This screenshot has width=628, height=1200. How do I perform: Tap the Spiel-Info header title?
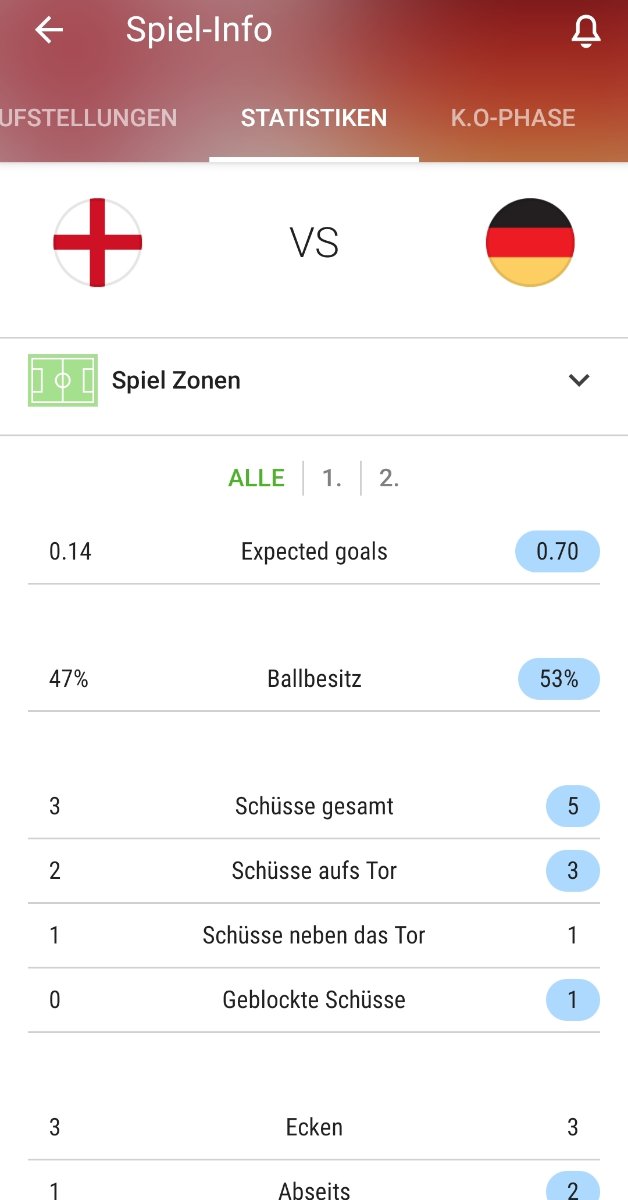(x=199, y=30)
